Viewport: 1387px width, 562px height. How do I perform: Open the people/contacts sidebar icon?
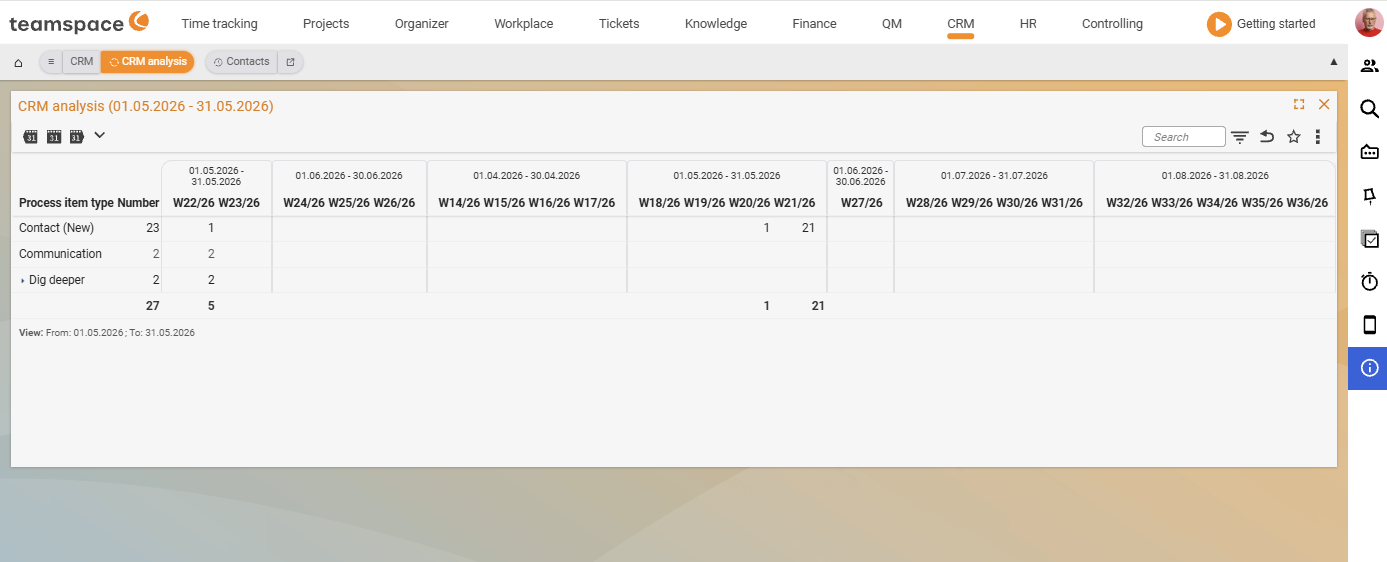pos(1370,66)
